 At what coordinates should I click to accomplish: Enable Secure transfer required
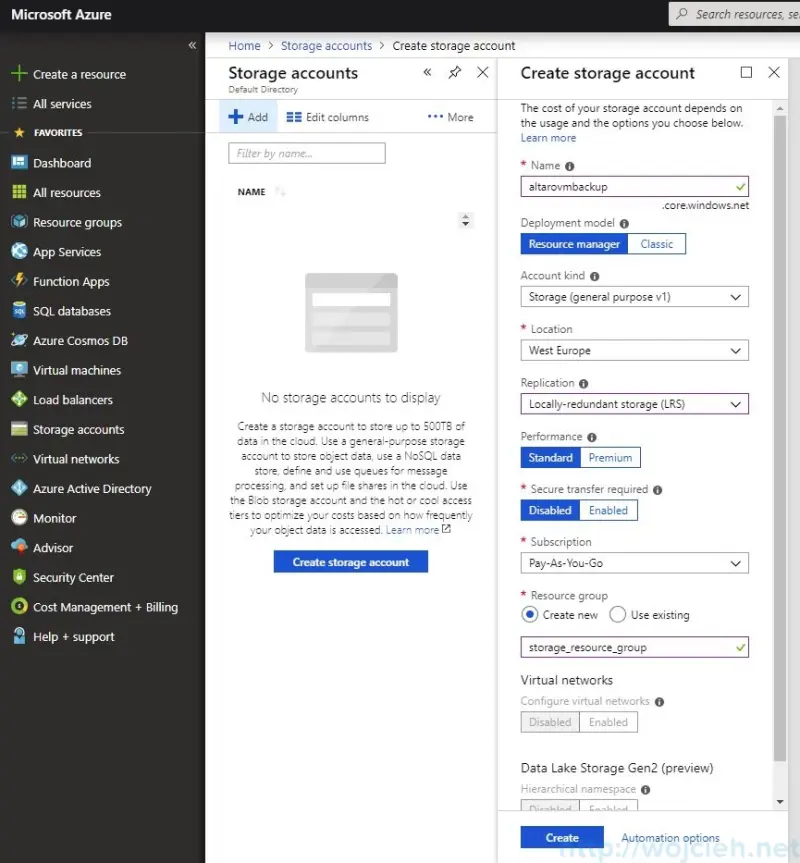tap(608, 510)
